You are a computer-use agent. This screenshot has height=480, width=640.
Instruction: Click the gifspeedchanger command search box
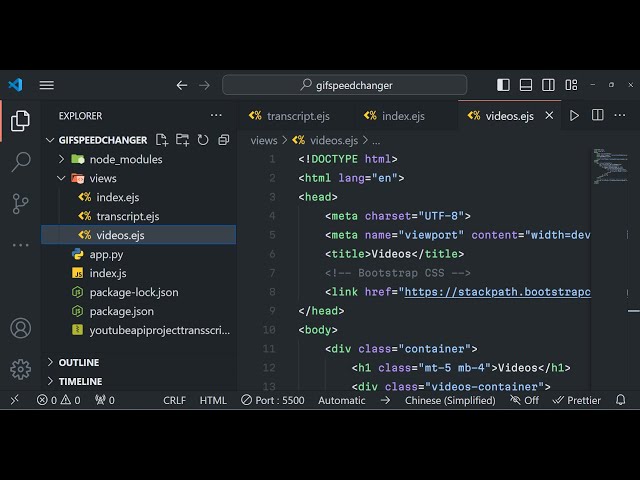pos(345,85)
